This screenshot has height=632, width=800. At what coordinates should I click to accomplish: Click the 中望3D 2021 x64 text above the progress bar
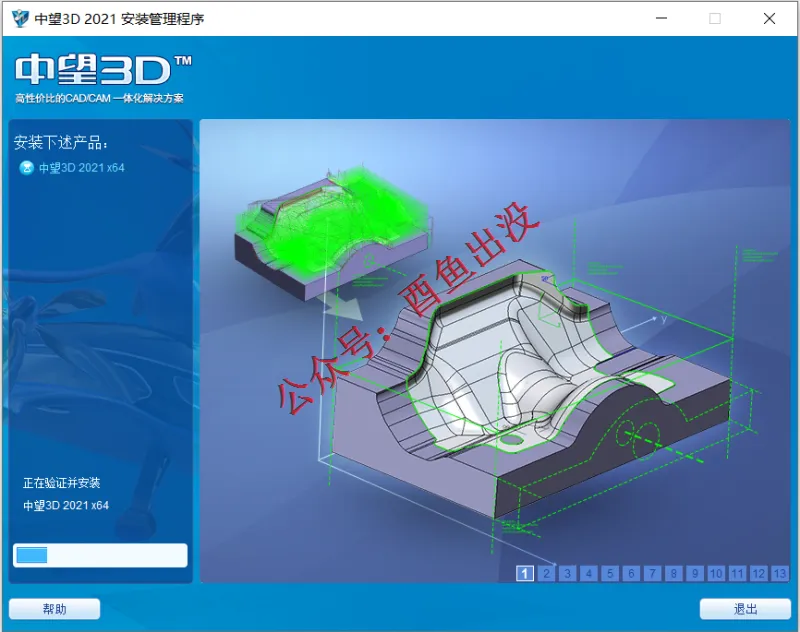pos(66,505)
